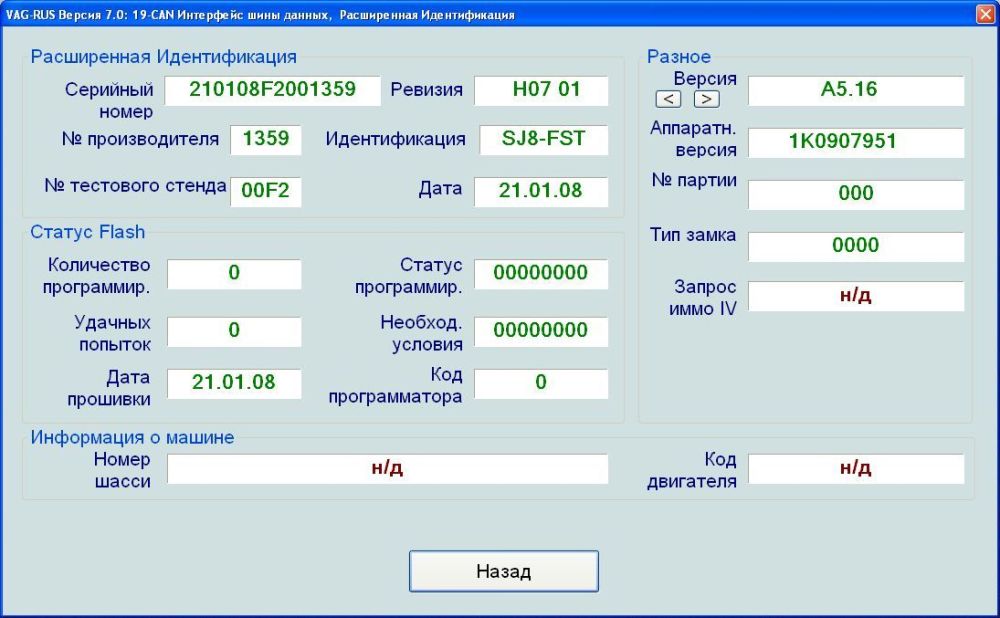Close the VAG-RUS window
1000x618 pixels.
[x=983, y=14]
